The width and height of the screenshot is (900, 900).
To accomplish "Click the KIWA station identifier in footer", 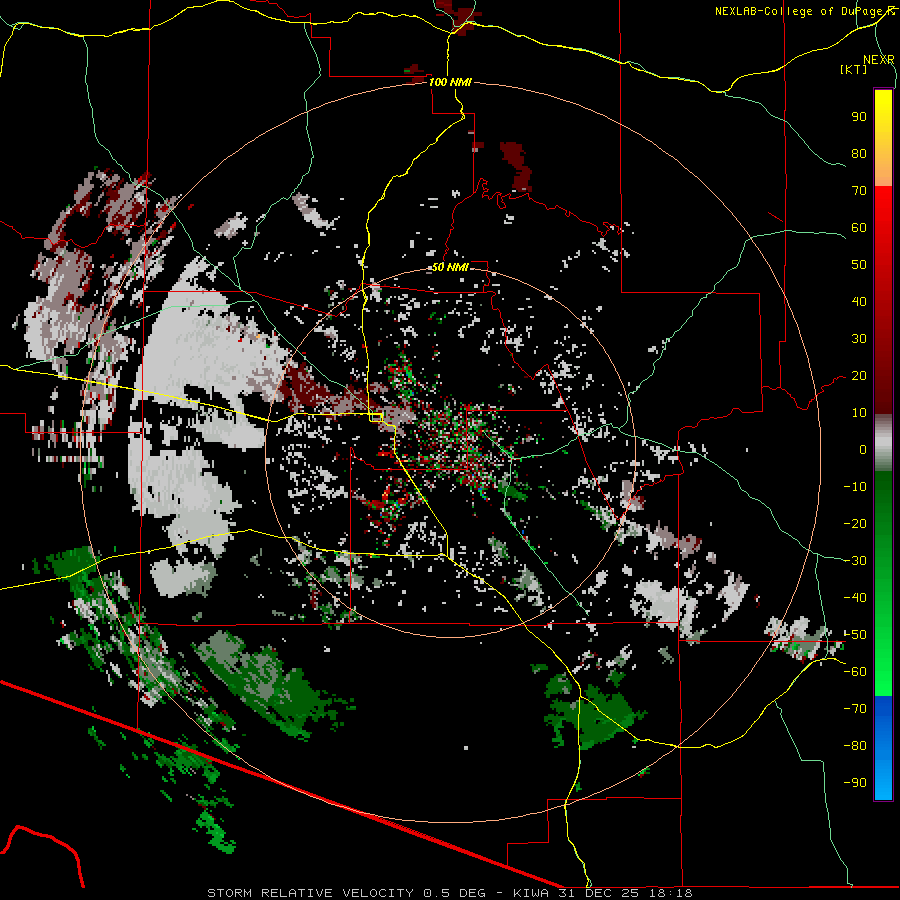I will [x=531, y=893].
